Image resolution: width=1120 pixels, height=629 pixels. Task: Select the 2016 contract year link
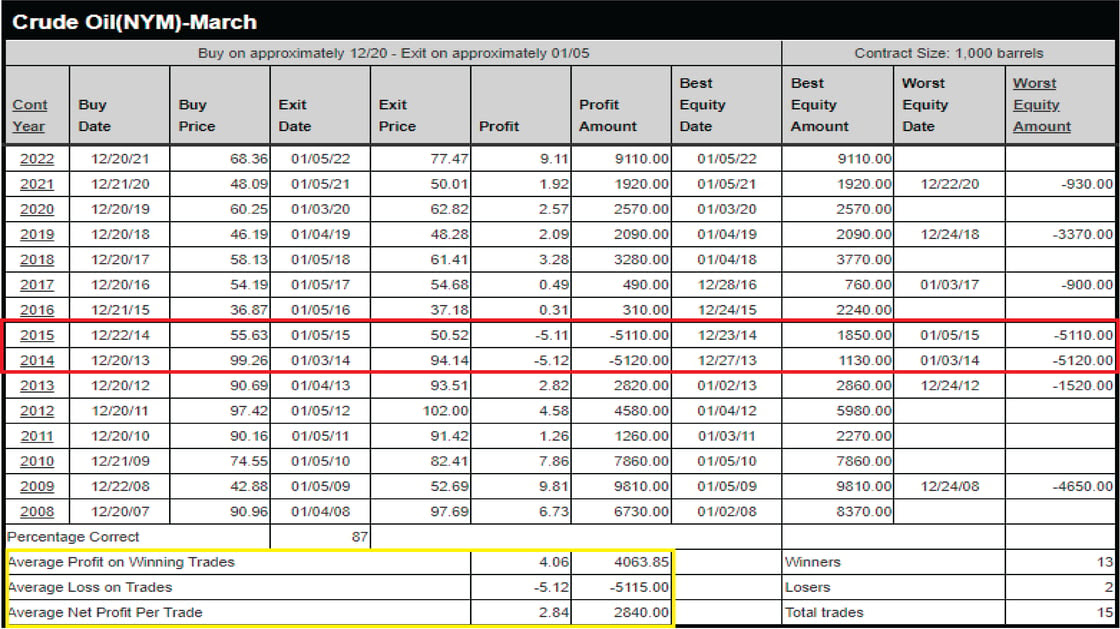coord(37,310)
